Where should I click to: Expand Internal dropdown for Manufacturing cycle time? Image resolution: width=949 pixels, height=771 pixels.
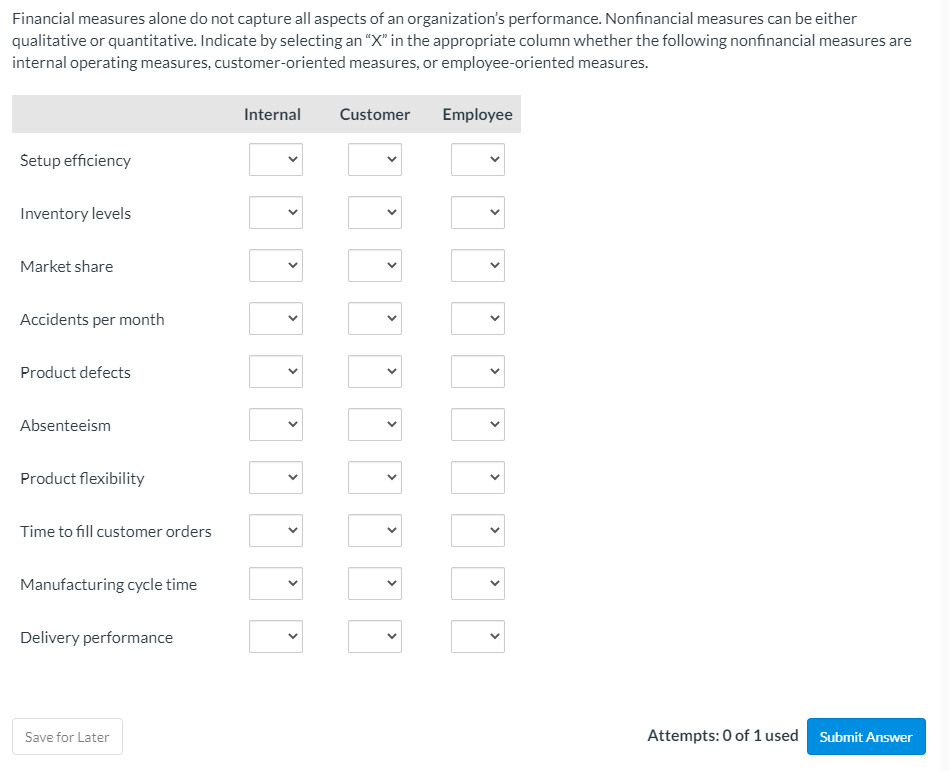point(276,583)
